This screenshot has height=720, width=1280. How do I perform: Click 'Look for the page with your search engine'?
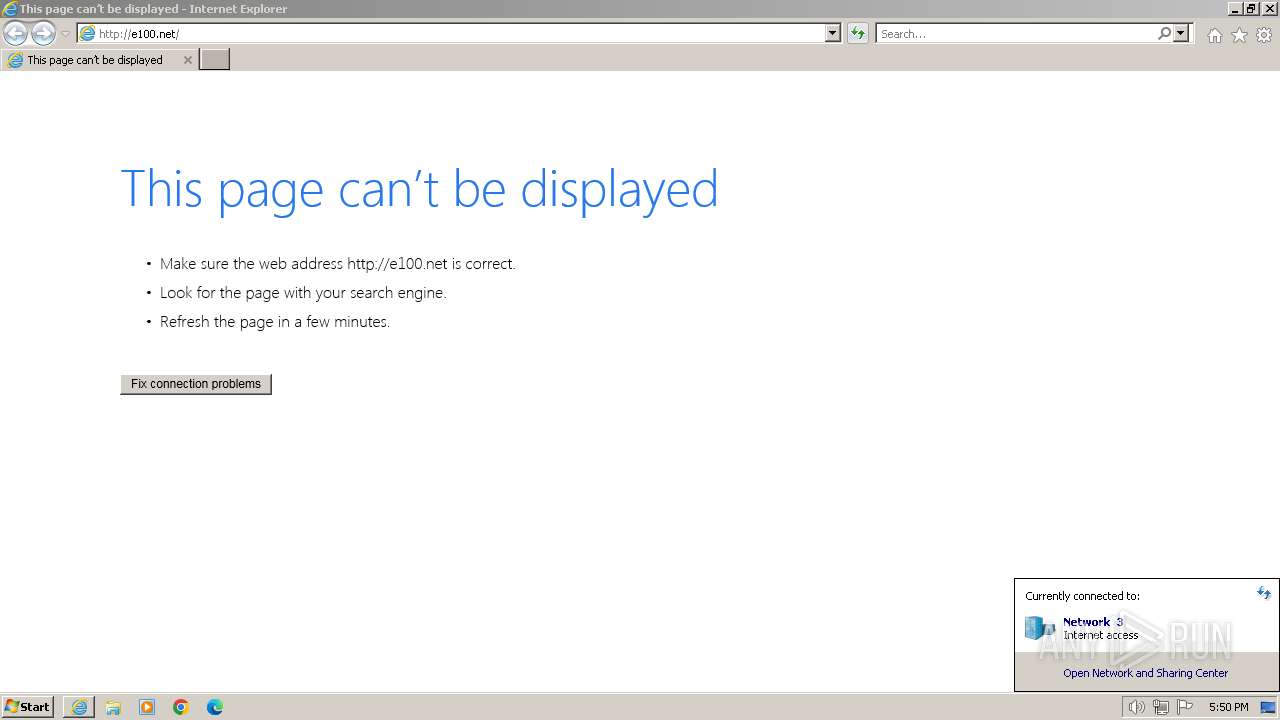pyautogui.click(x=303, y=293)
